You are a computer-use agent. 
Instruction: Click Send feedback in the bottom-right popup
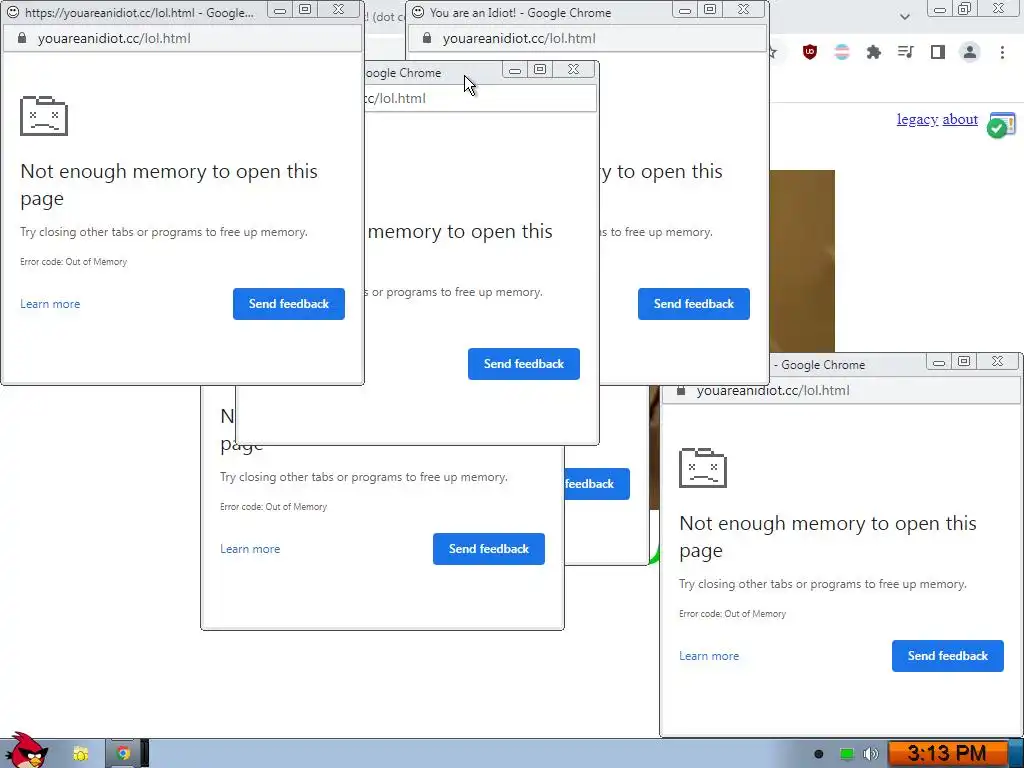coord(948,656)
